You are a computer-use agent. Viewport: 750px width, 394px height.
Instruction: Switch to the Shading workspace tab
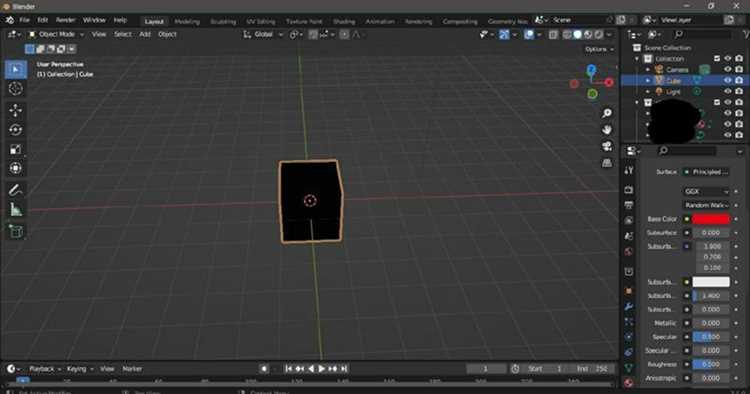click(x=344, y=22)
